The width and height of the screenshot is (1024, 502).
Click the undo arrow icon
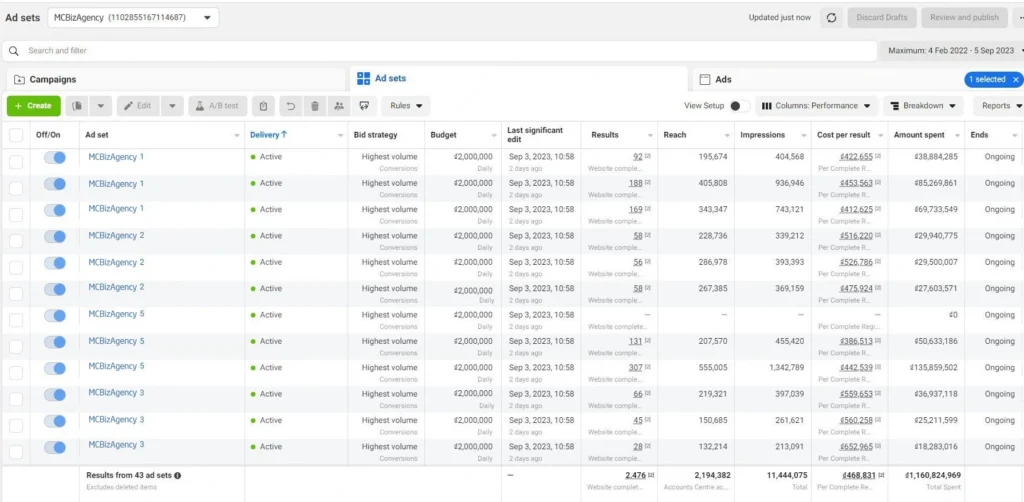point(290,105)
